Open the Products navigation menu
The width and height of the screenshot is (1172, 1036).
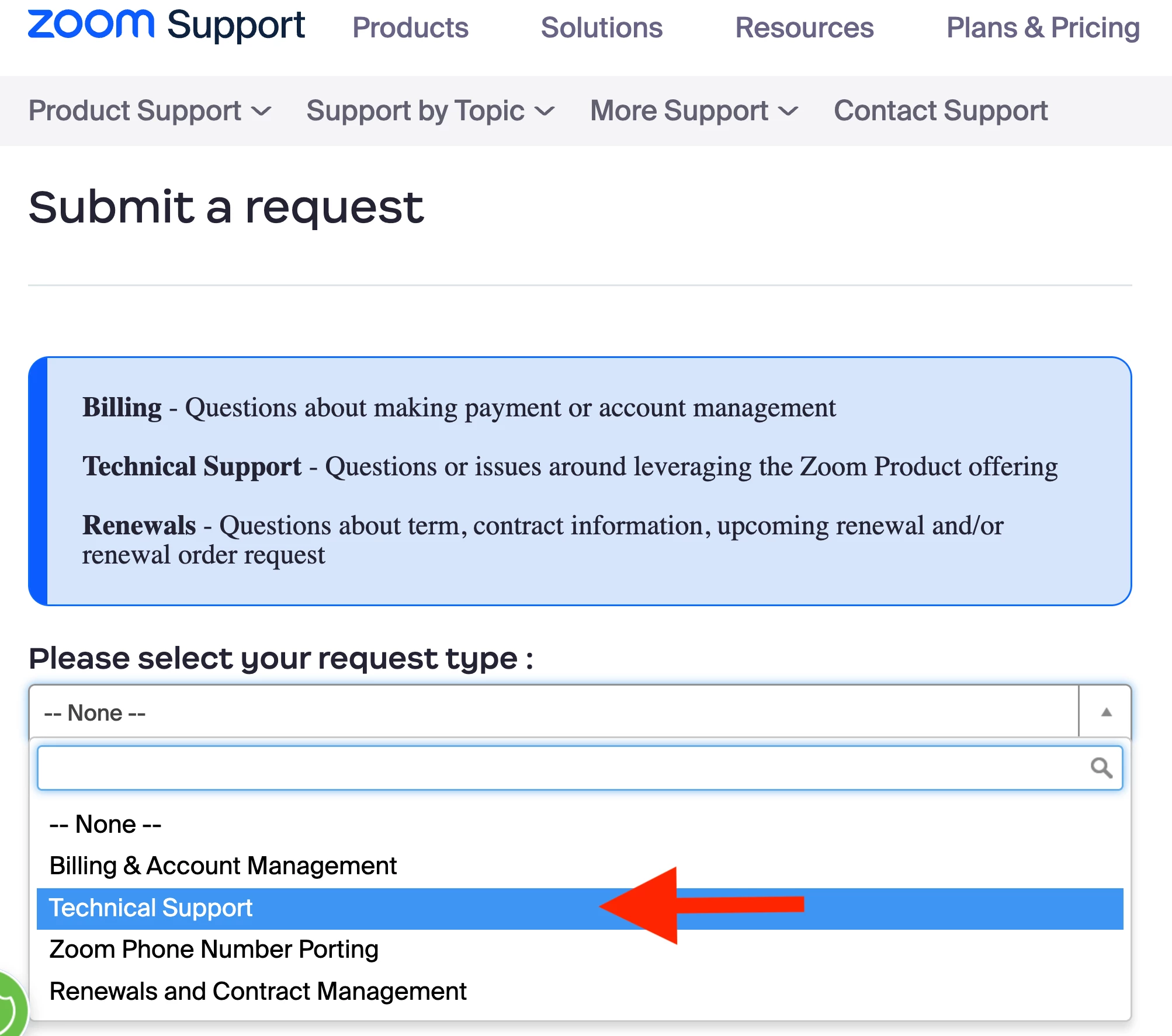[x=410, y=27]
